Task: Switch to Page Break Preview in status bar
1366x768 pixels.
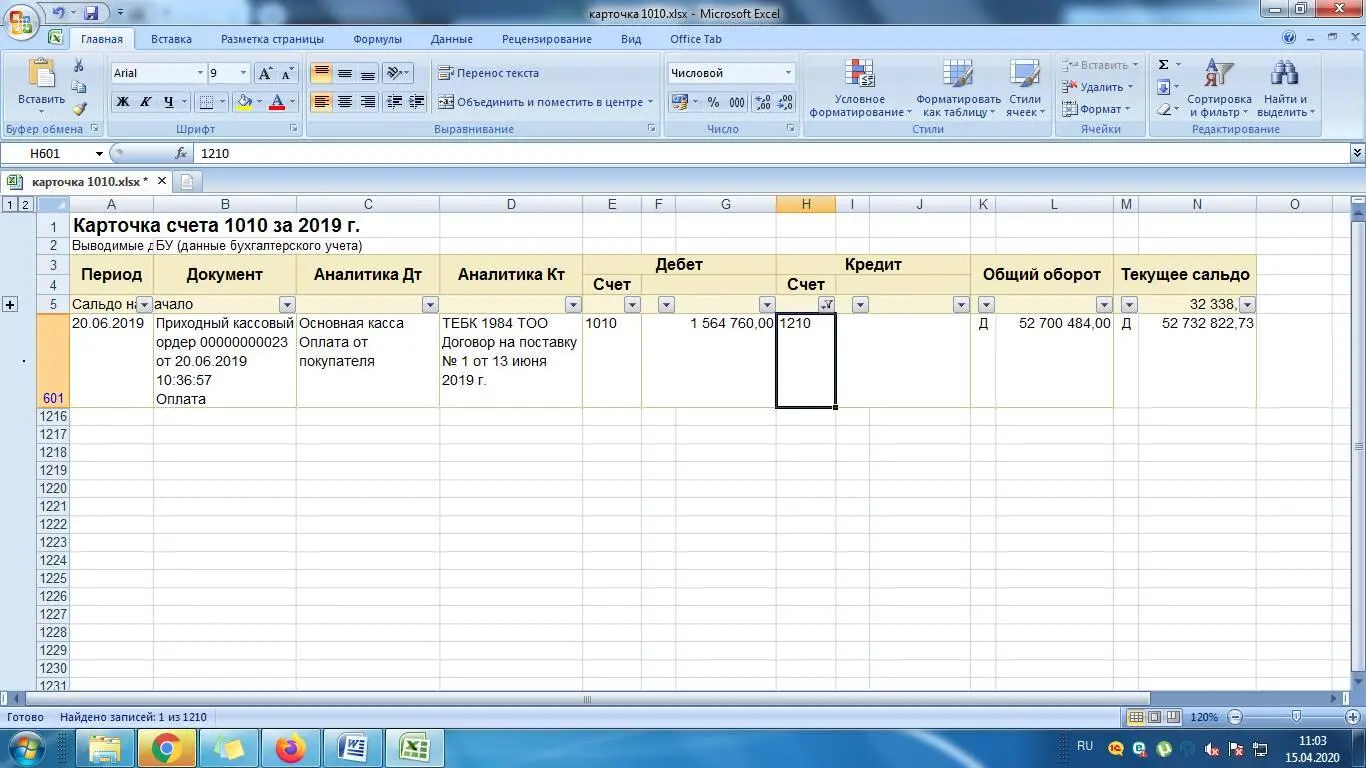Action: 1172,717
